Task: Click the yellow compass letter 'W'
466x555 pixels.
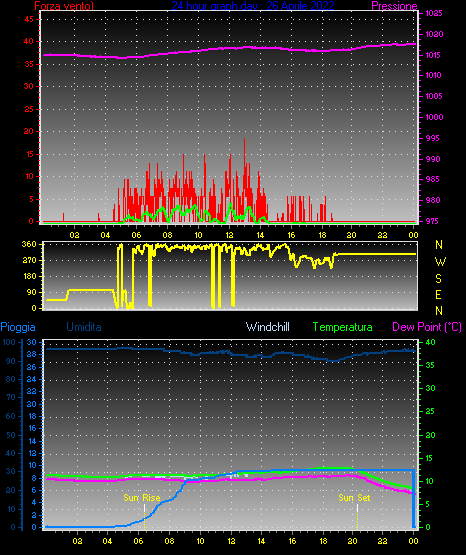Action: 440,262
